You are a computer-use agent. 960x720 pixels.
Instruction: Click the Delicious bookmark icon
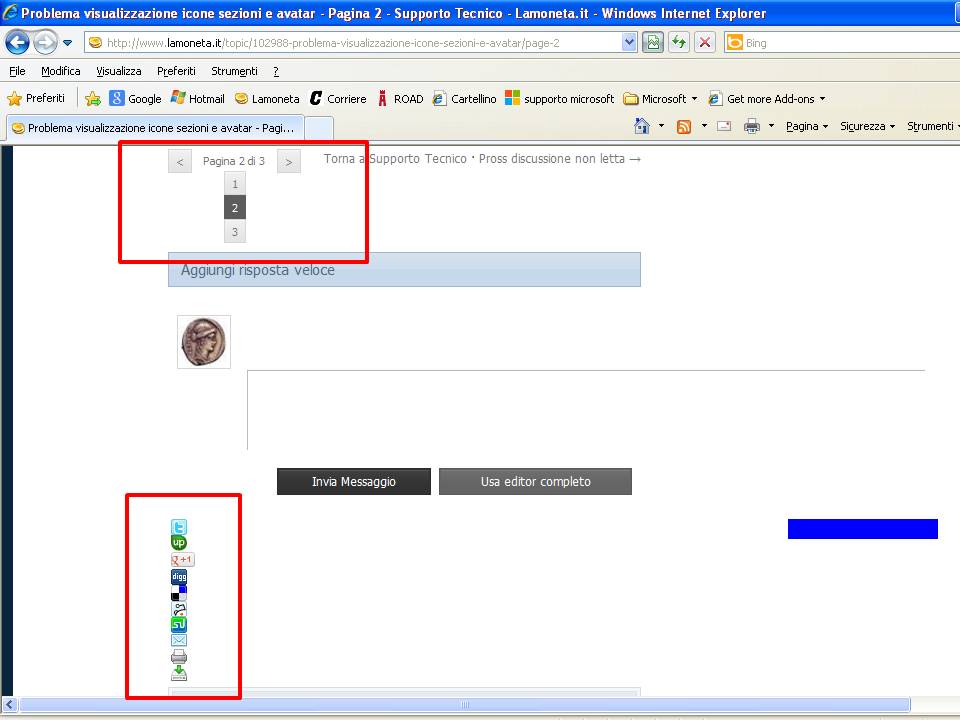[179, 594]
